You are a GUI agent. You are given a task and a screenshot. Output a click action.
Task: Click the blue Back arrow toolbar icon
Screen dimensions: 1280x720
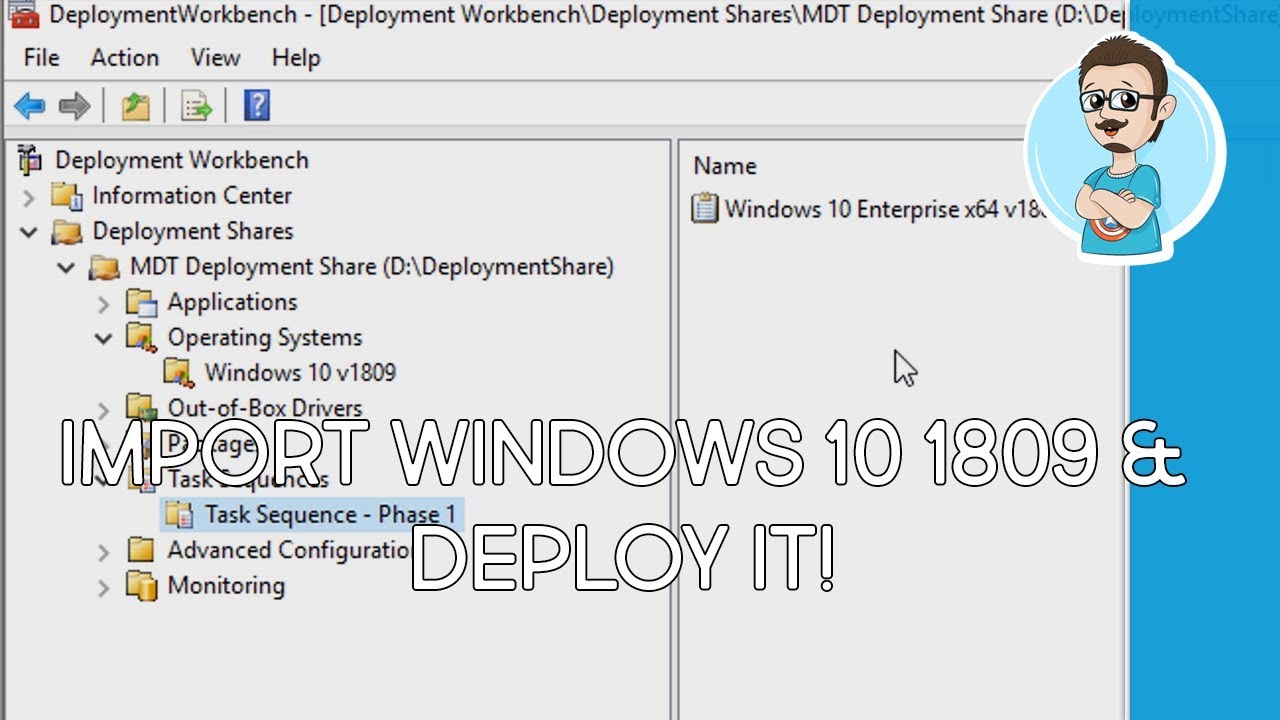coord(29,105)
